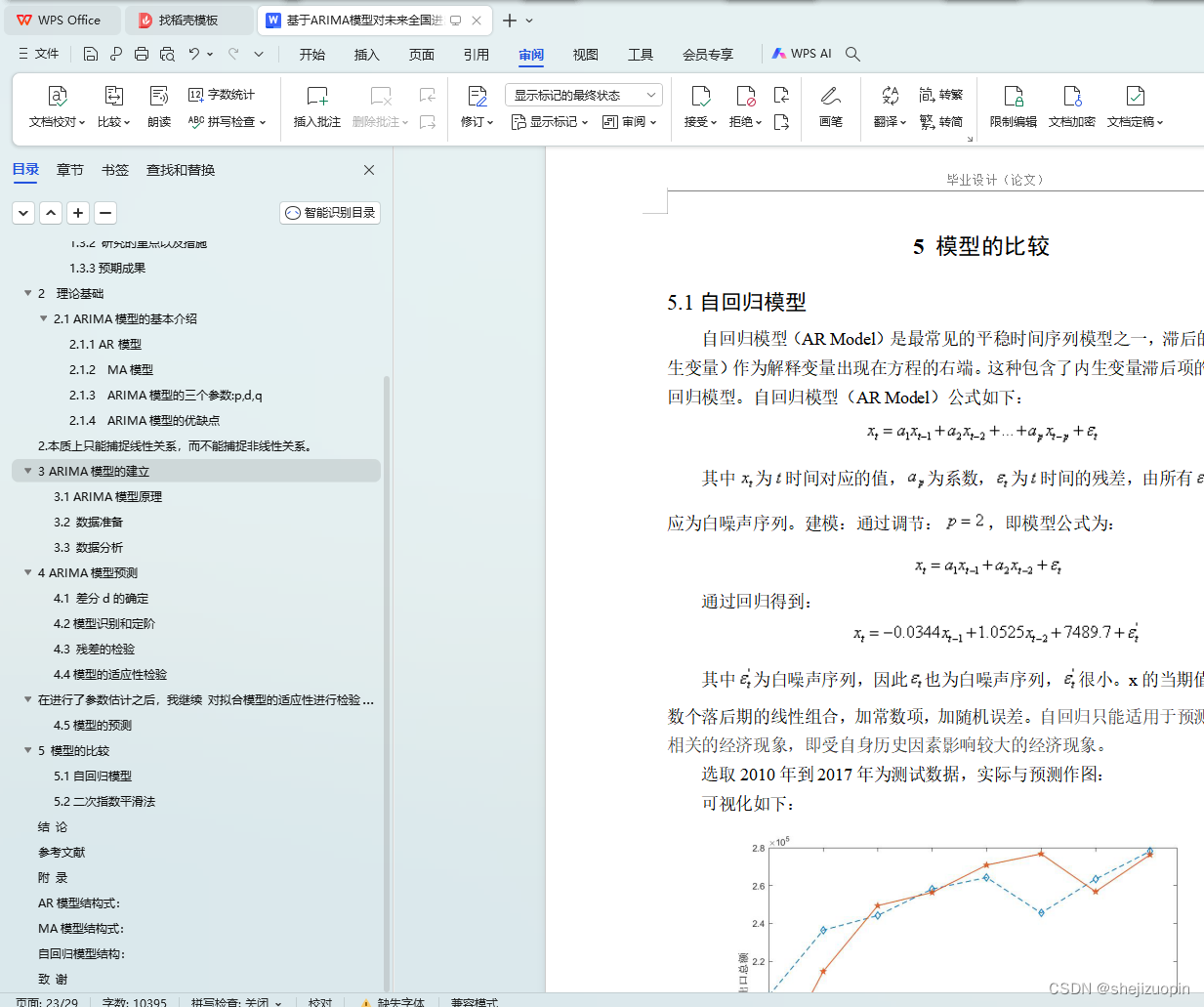
Task: Run 拼写检查 spell check
Action: click(x=227, y=121)
